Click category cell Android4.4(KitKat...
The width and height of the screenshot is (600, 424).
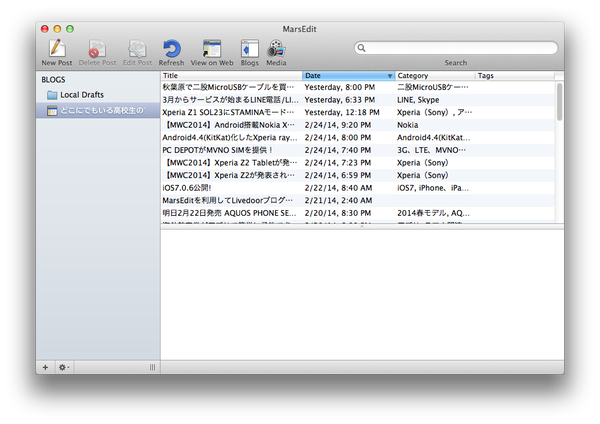(434, 137)
